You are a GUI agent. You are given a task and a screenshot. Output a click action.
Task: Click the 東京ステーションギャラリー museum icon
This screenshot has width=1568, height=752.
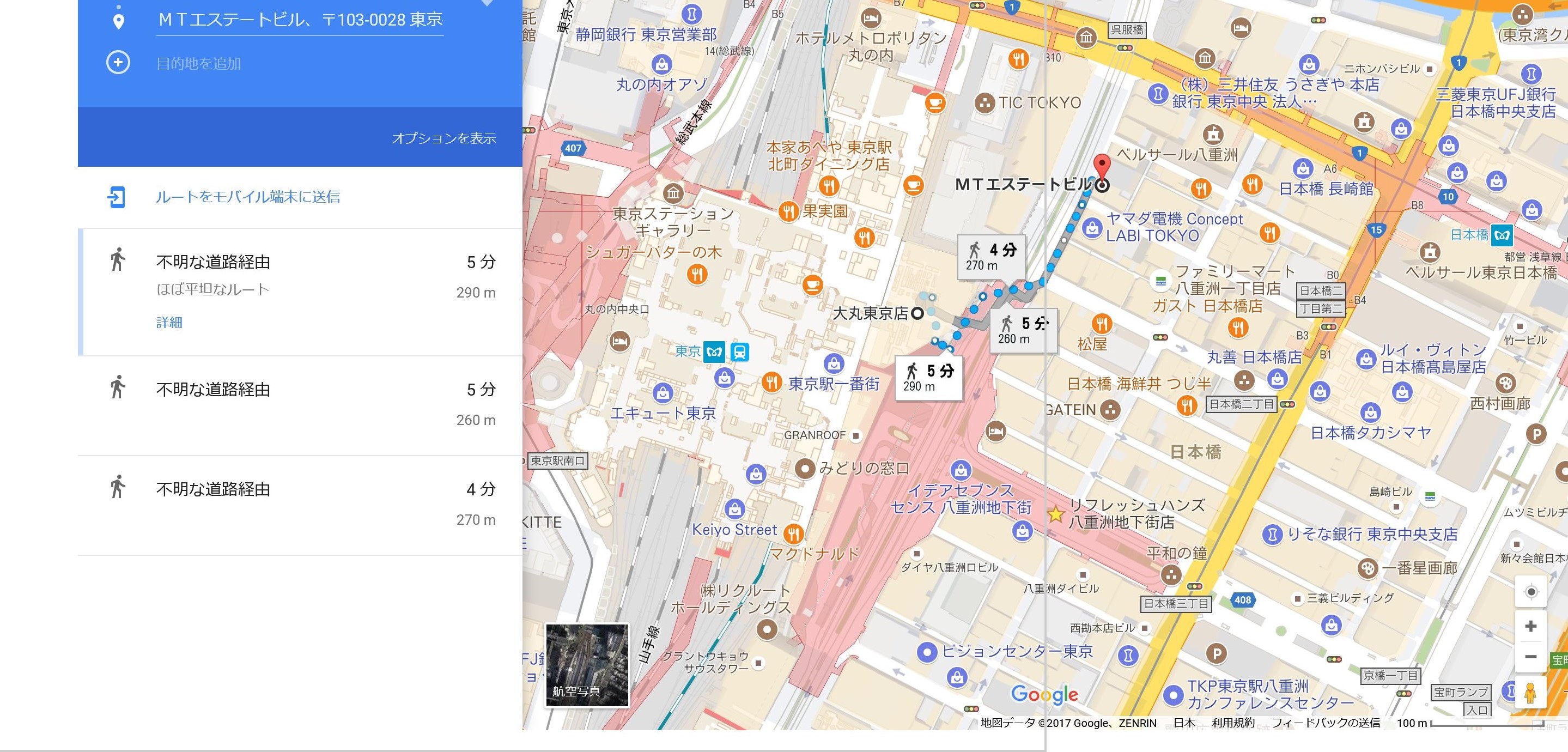[x=673, y=194]
